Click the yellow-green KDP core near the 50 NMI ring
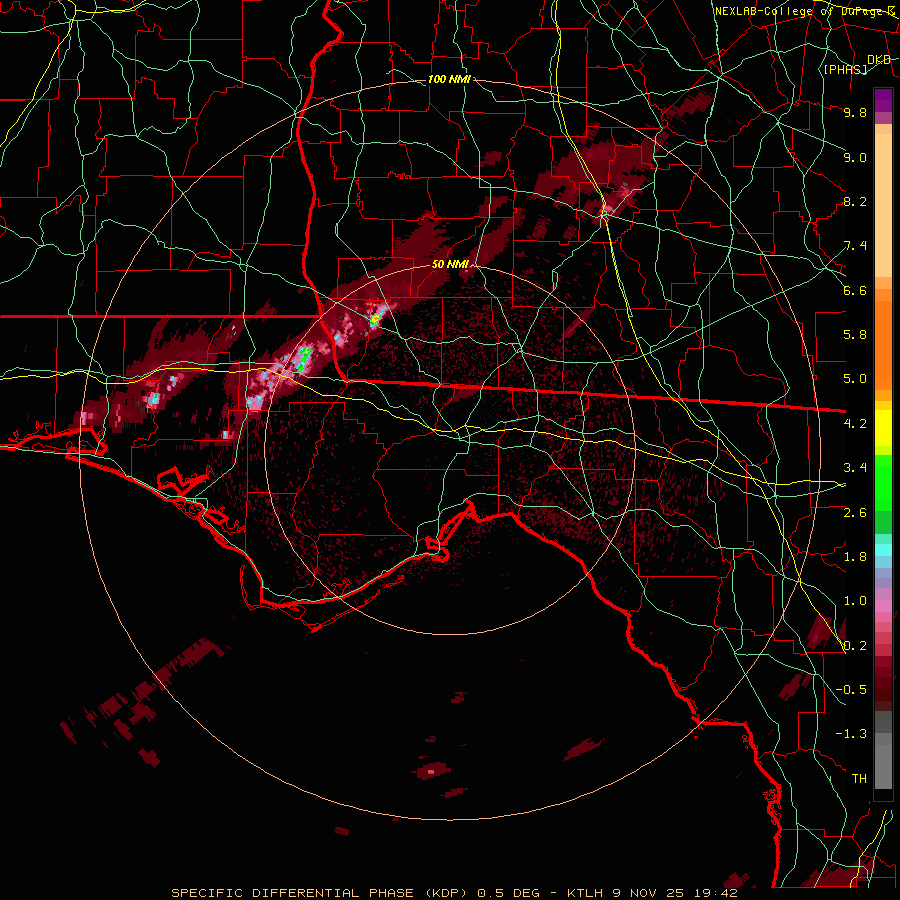The height and width of the screenshot is (900, 900). (x=375, y=317)
